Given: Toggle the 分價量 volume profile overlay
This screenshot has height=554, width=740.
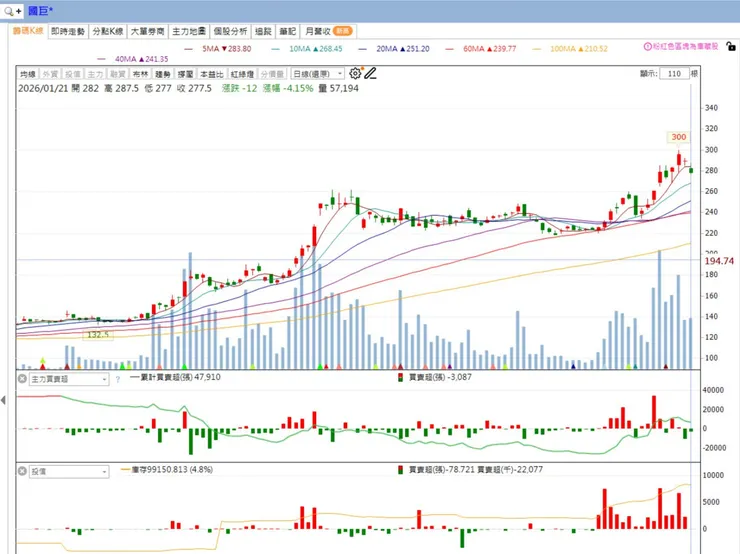Looking at the screenshot, I should [x=272, y=74].
